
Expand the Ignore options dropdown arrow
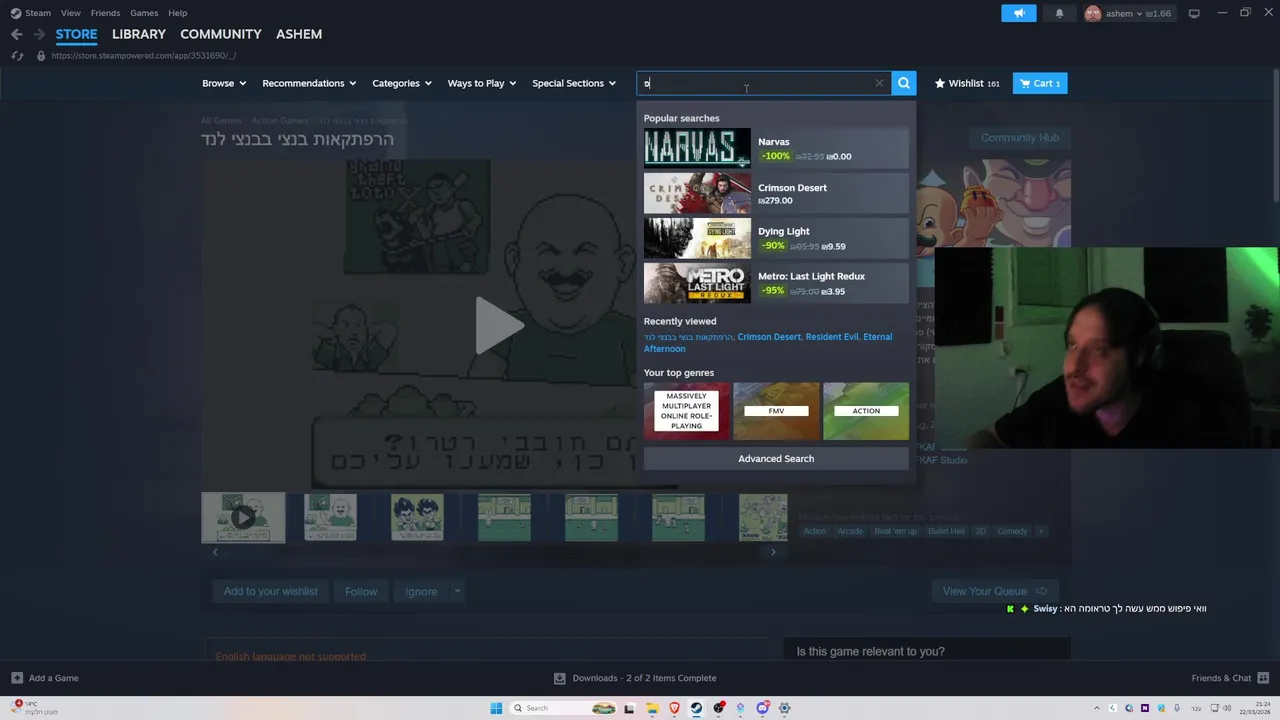(457, 591)
